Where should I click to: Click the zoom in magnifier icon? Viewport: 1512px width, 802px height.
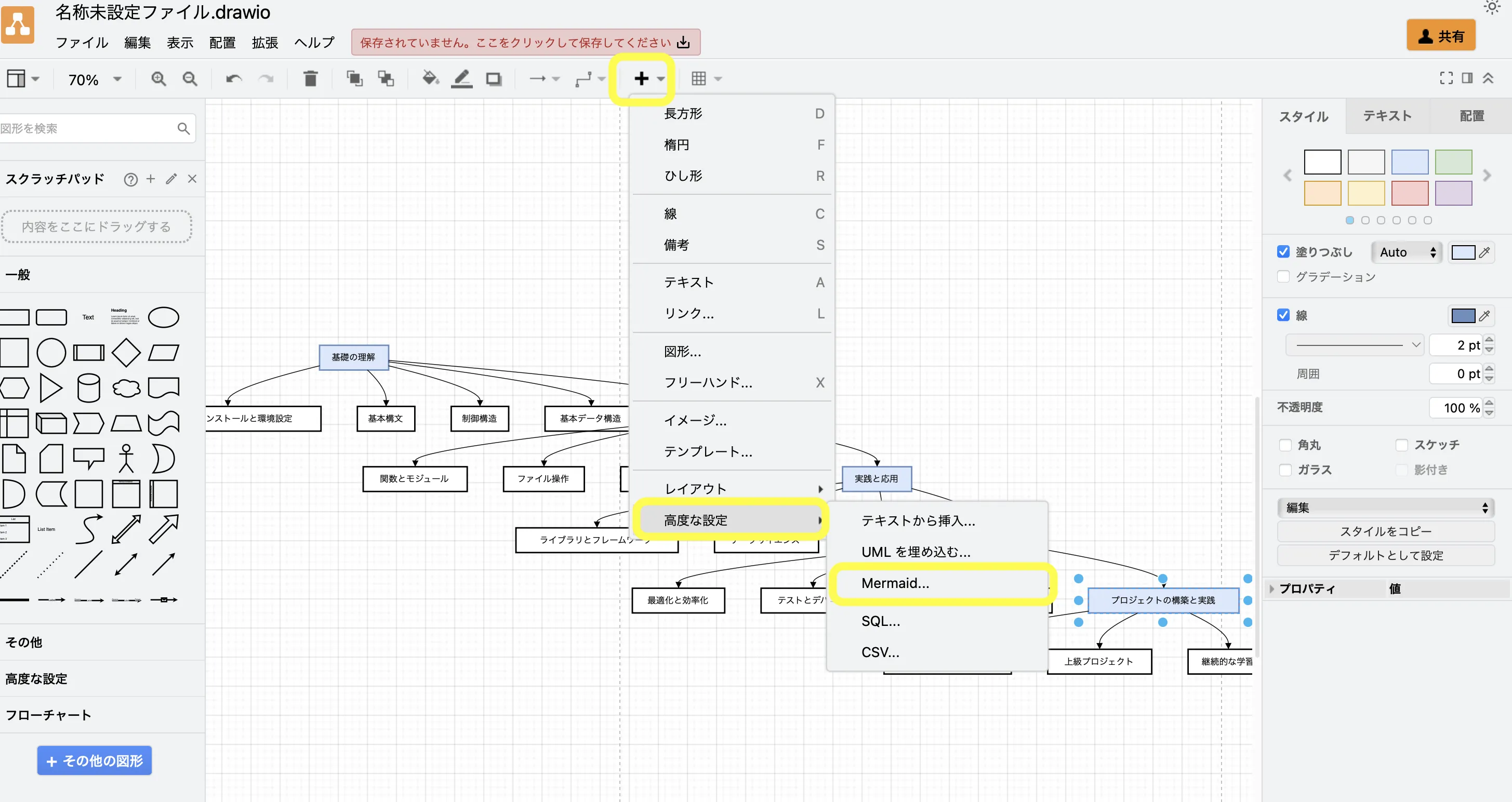(x=158, y=78)
